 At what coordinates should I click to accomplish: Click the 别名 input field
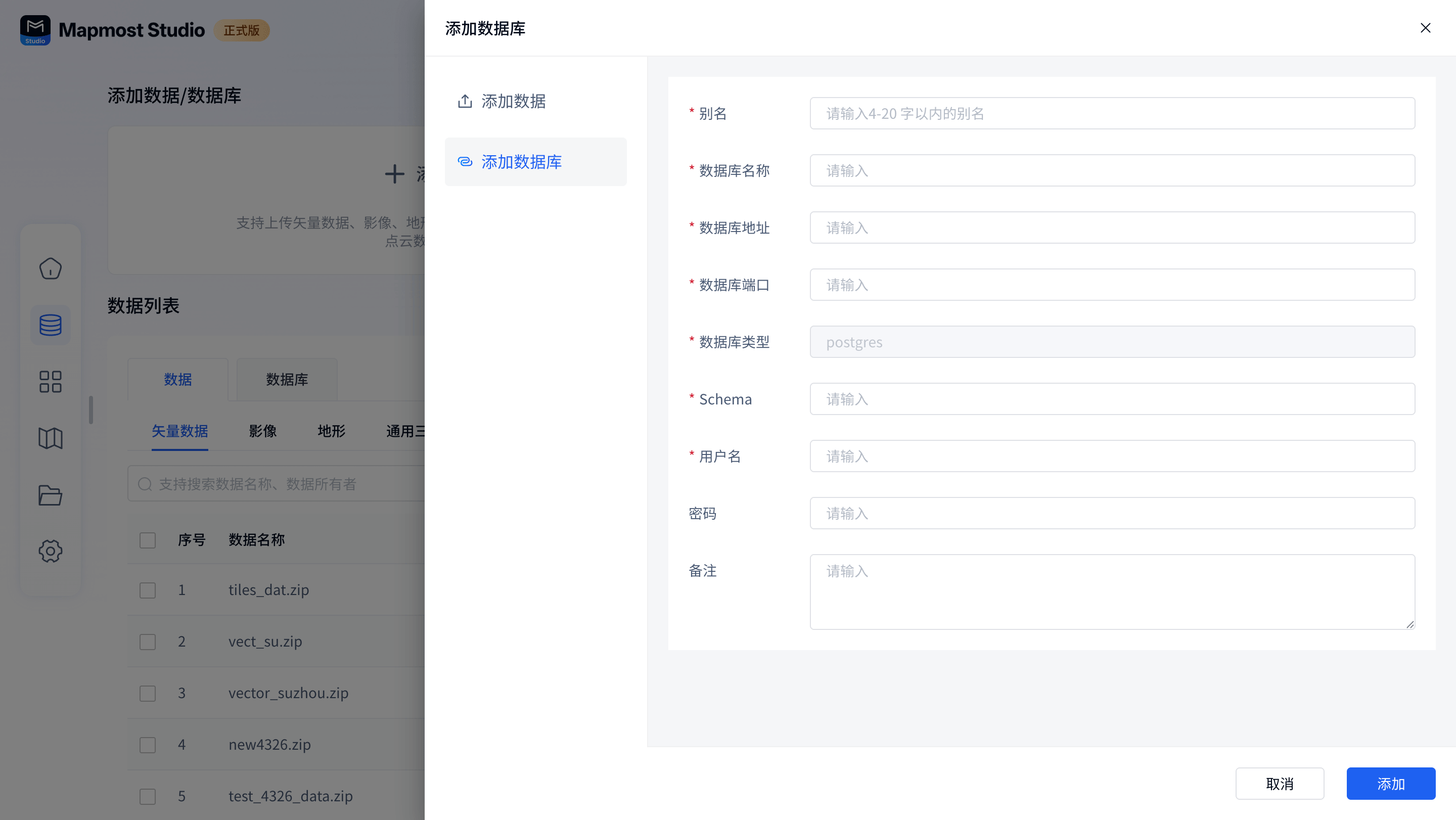tap(1112, 114)
